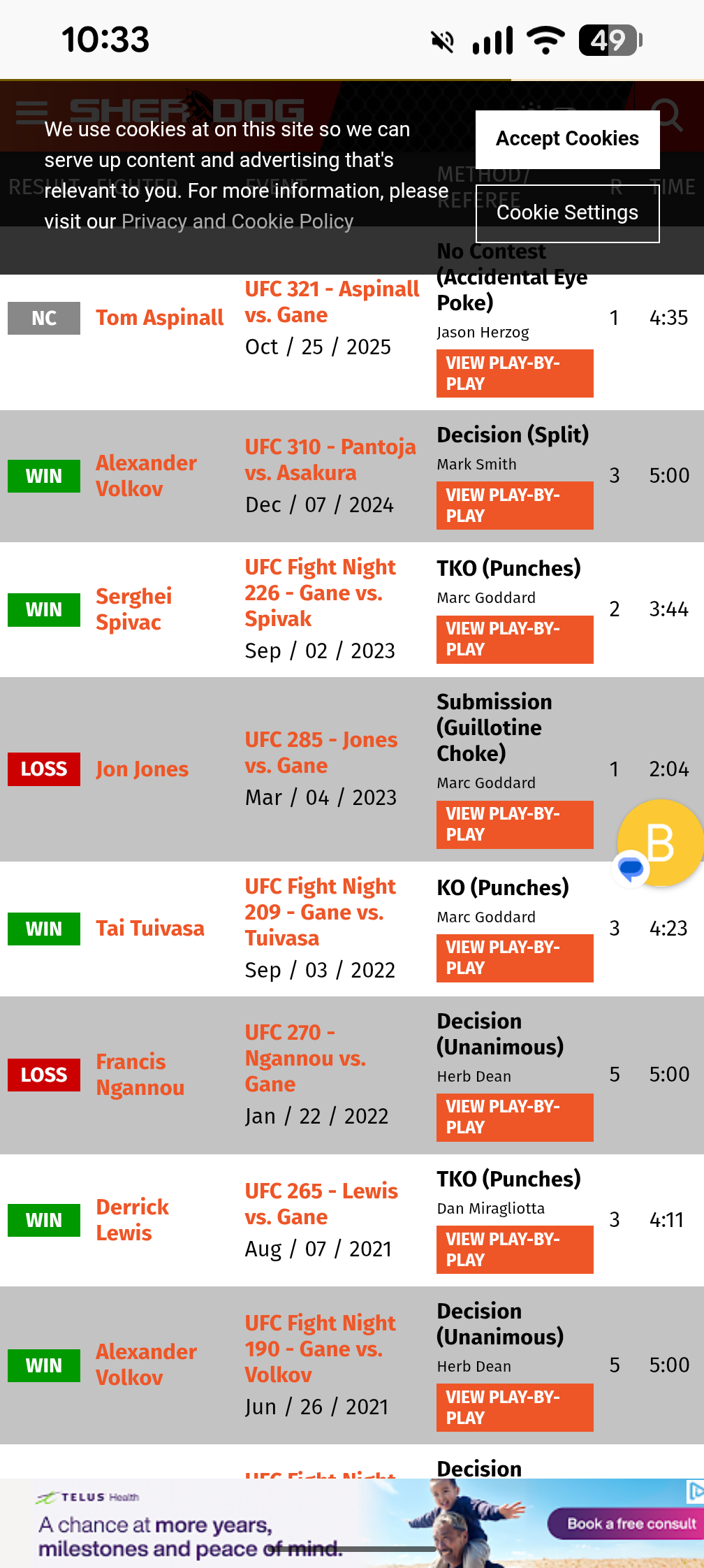Open UFC 265 - Lewis vs. Gane event
Screen dimensions: 704x1568
pyautogui.click(x=321, y=1204)
